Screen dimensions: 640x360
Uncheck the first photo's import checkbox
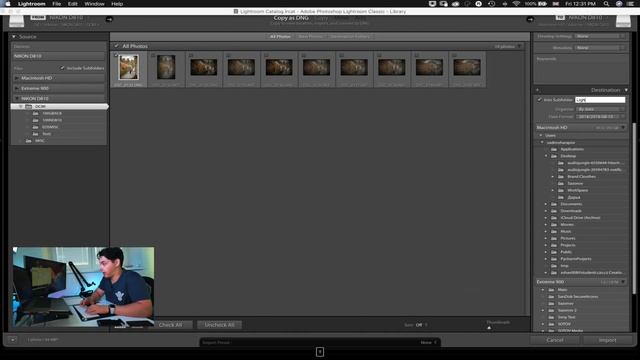coord(116,55)
